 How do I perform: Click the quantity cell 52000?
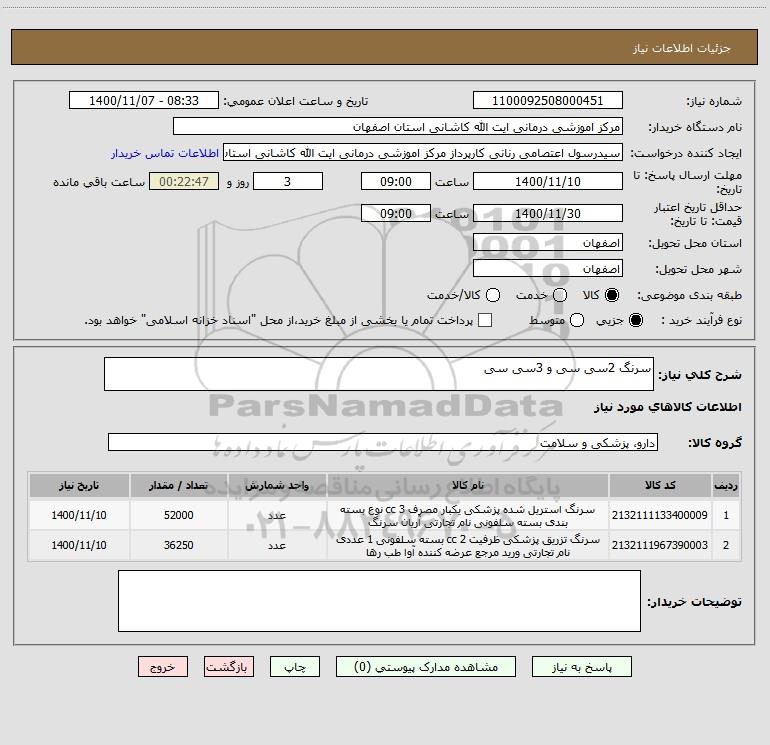(x=178, y=515)
